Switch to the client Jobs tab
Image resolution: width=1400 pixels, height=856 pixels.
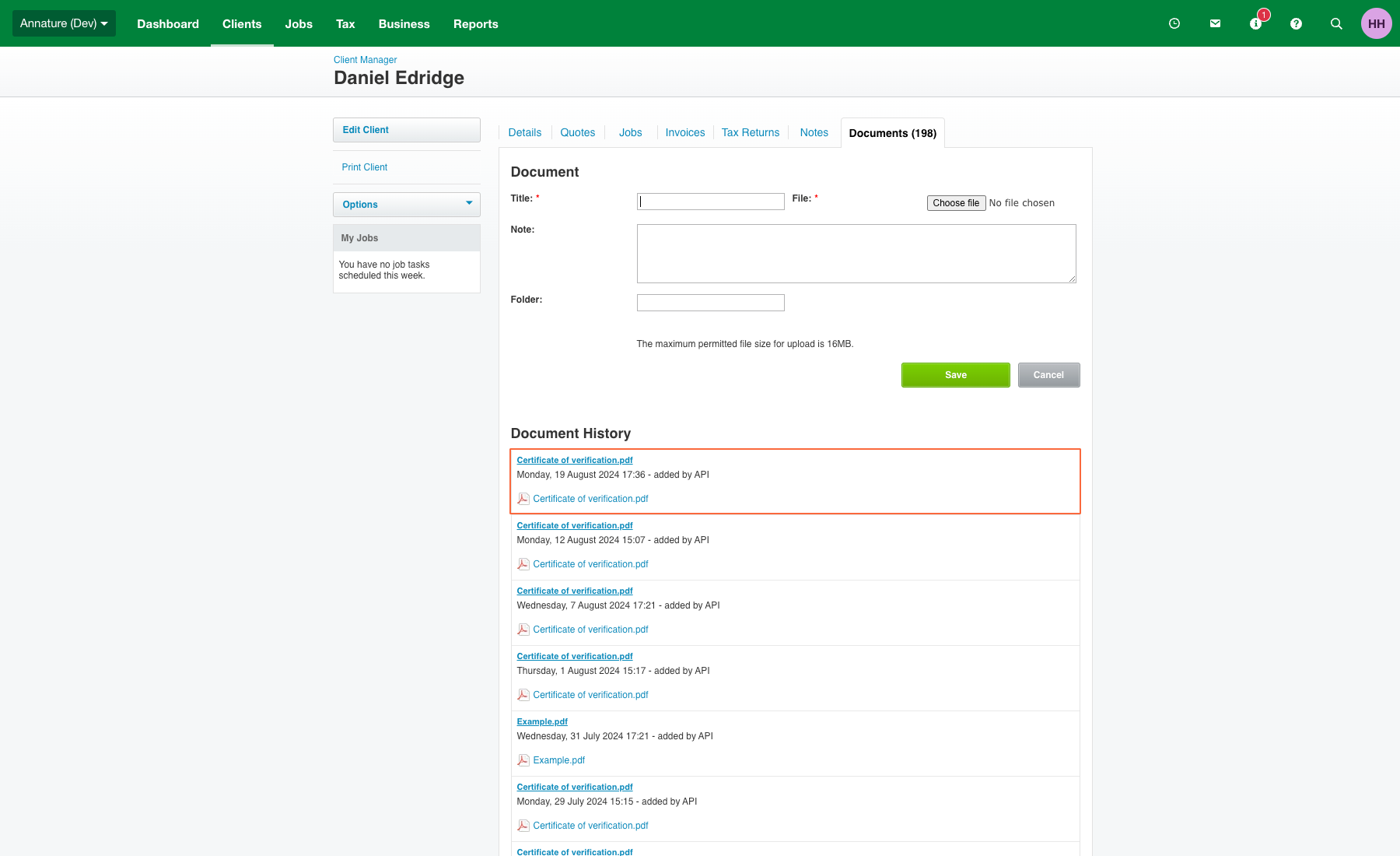pos(631,132)
